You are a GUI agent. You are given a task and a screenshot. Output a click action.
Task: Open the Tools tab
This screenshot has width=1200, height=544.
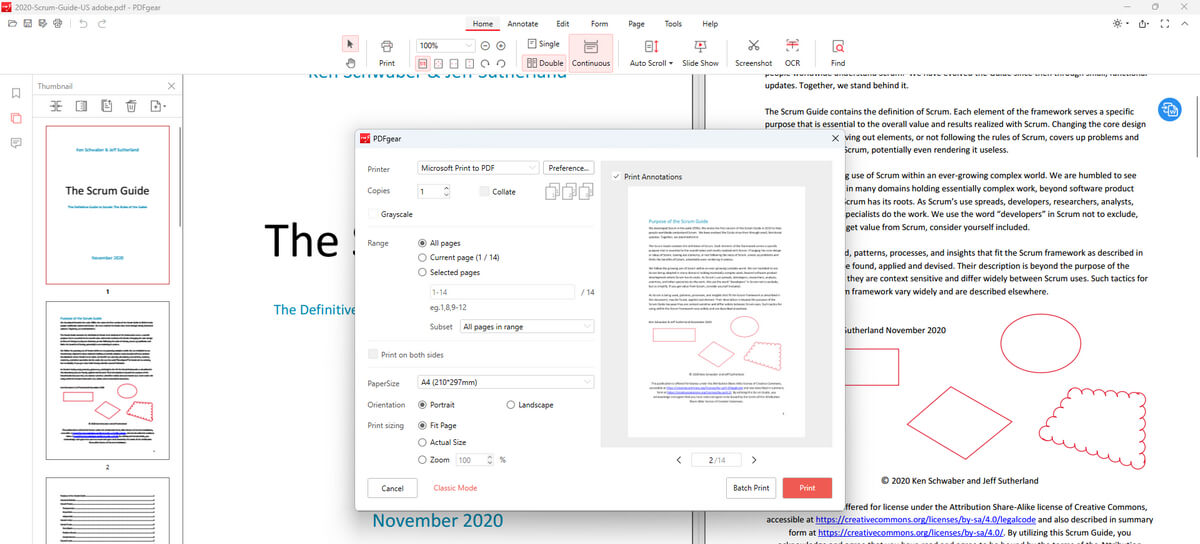click(673, 23)
